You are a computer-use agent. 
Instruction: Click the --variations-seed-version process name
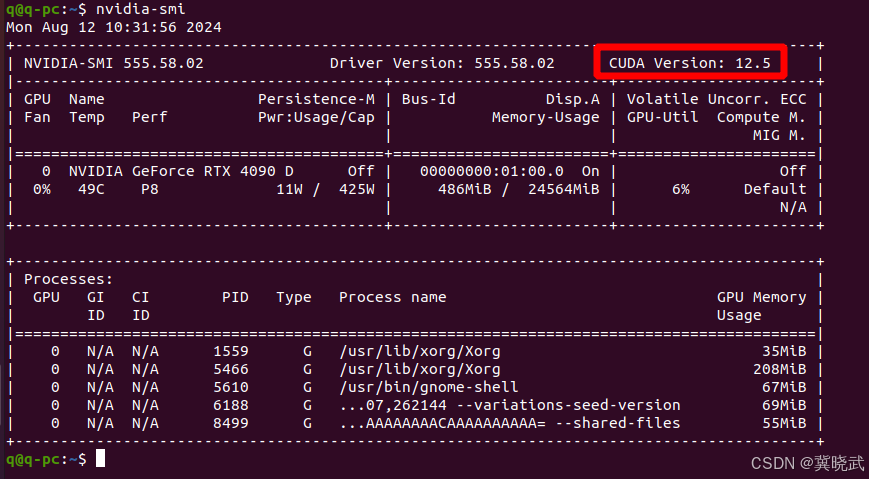pyautogui.click(x=509, y=406)
